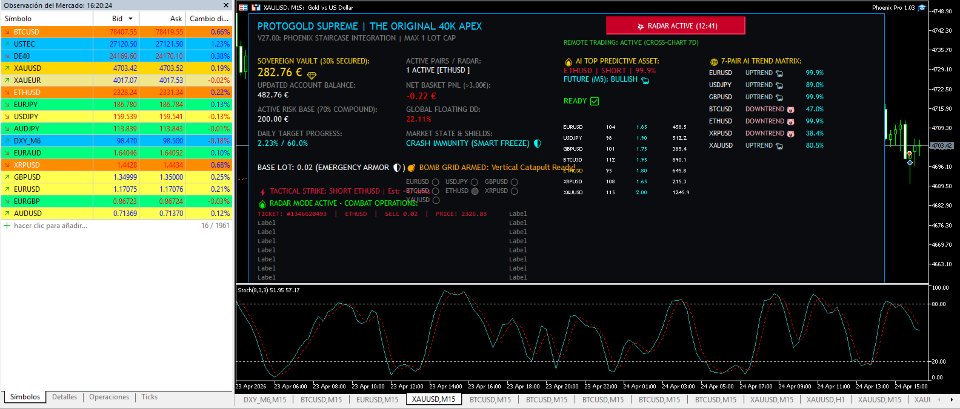
Task: Click the NET BASKET PNL value -0.22 €
Action: click(421, 96)
